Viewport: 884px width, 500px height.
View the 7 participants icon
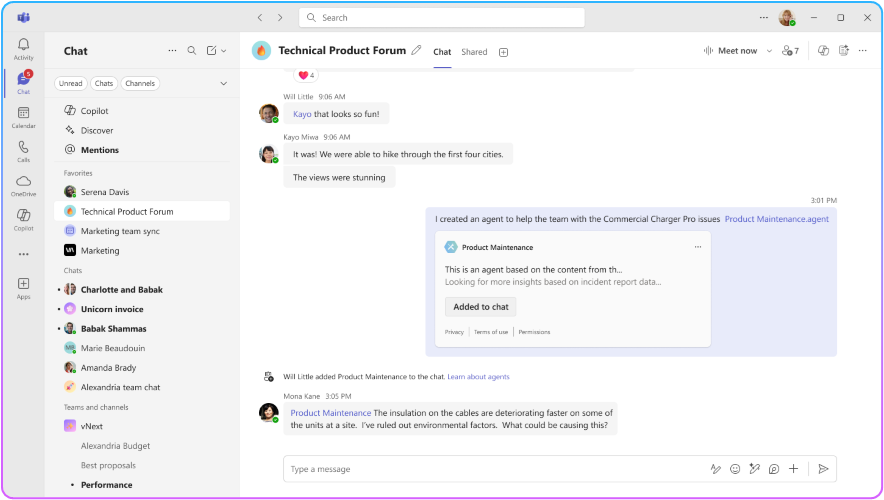click(790, 51)
